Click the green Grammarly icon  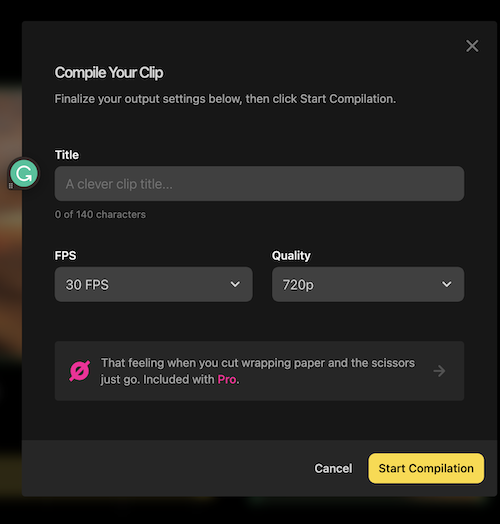pyautogui.click(x=24, y=173)
